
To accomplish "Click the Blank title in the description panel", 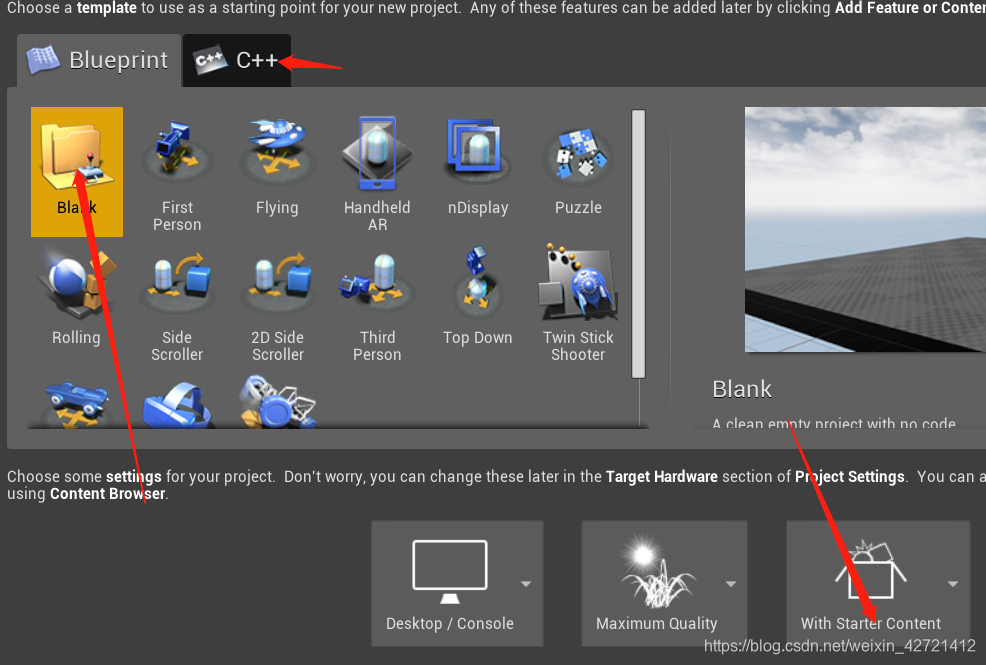I will 742,389.
